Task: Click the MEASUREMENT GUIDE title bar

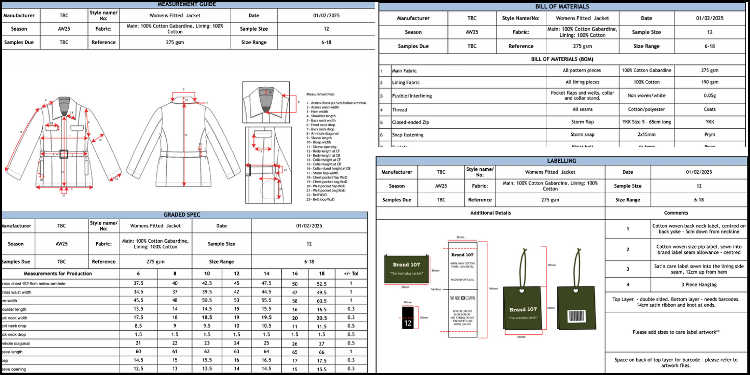Action: point(187,5)
